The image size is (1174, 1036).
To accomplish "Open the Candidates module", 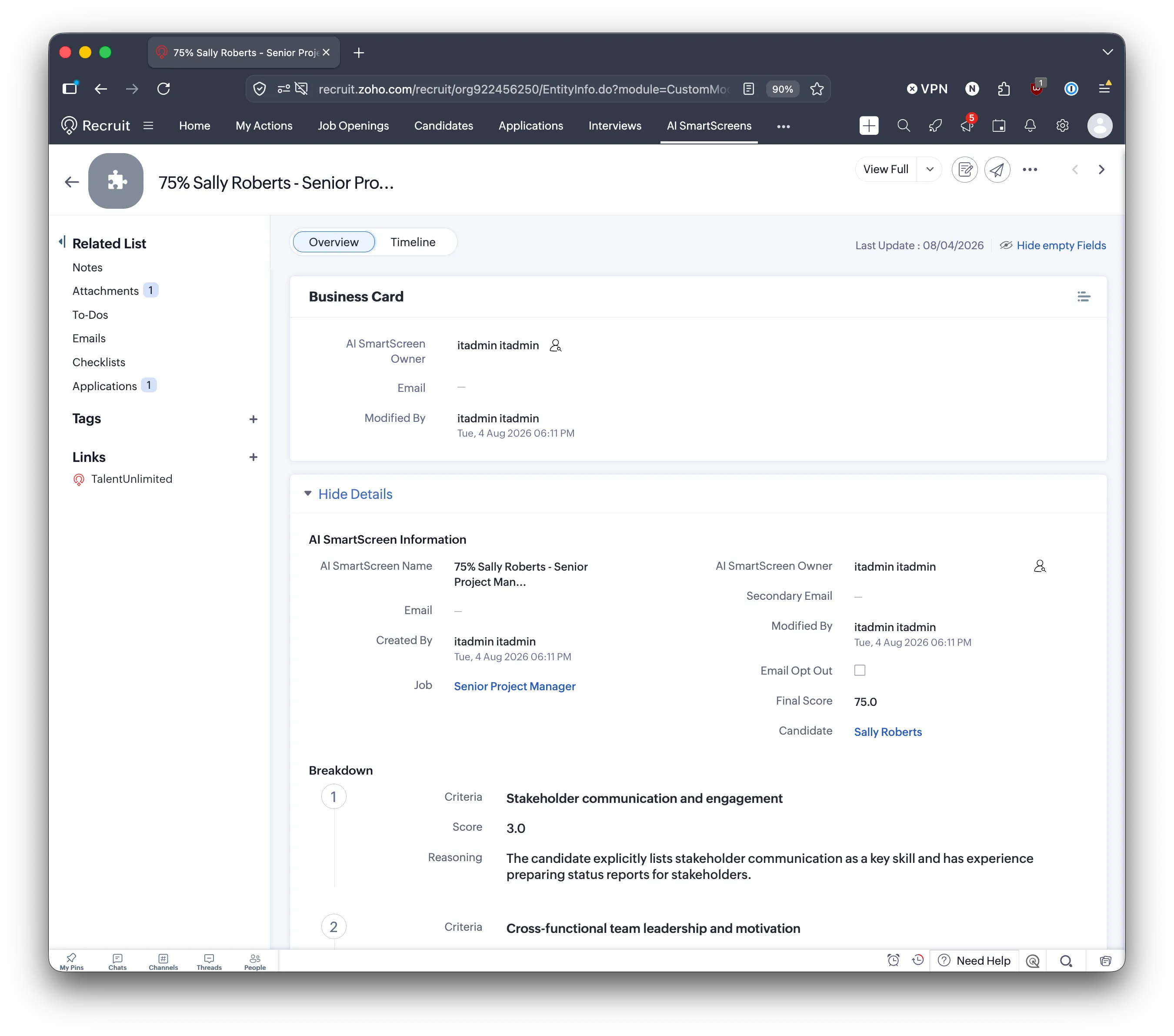I will tap(444, 125).
